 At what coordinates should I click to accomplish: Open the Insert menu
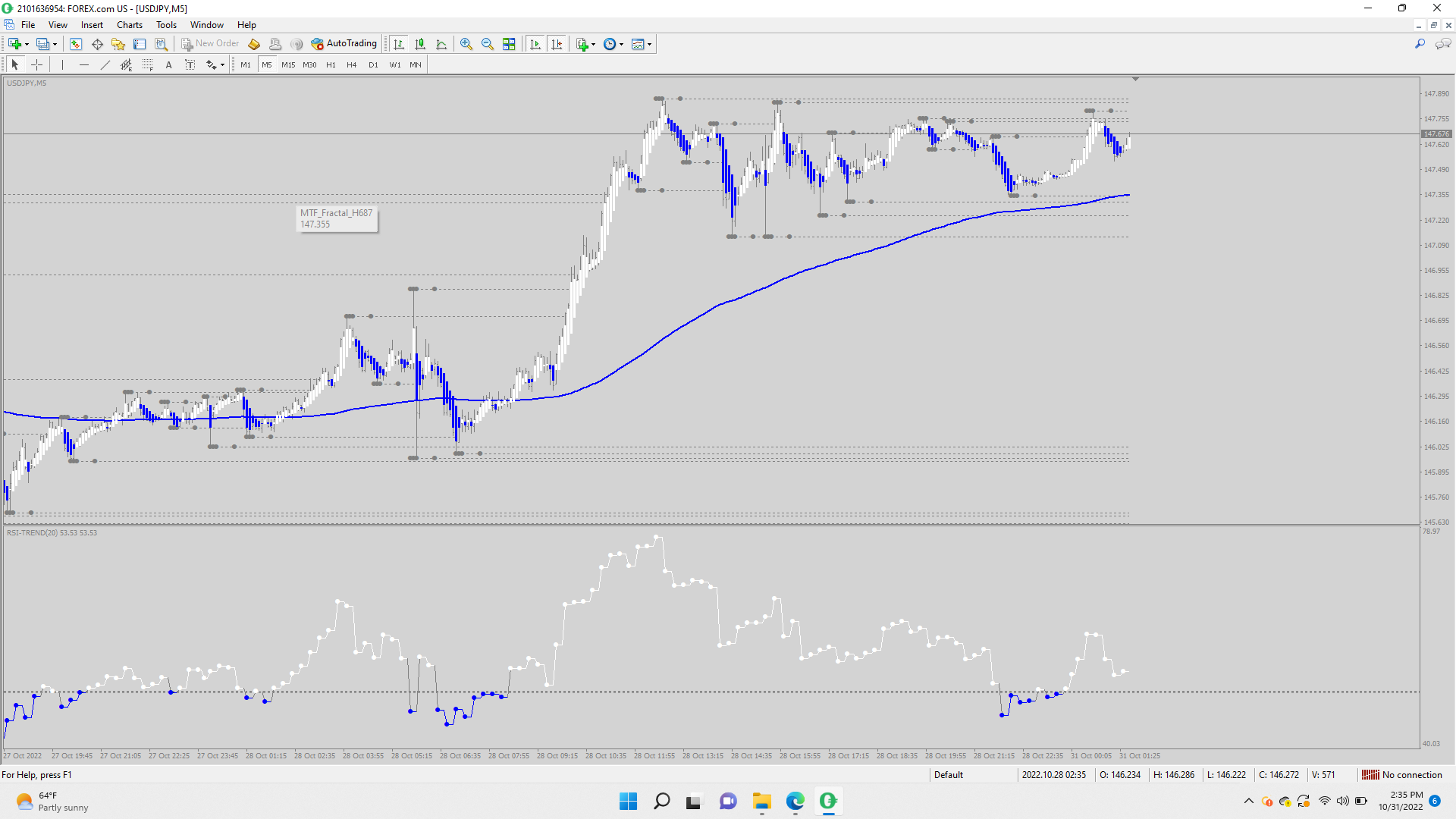coord(92,25)
